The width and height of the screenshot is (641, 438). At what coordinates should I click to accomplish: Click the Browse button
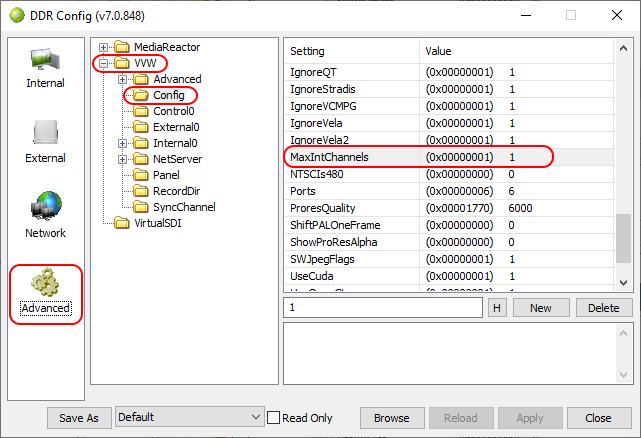392,418
